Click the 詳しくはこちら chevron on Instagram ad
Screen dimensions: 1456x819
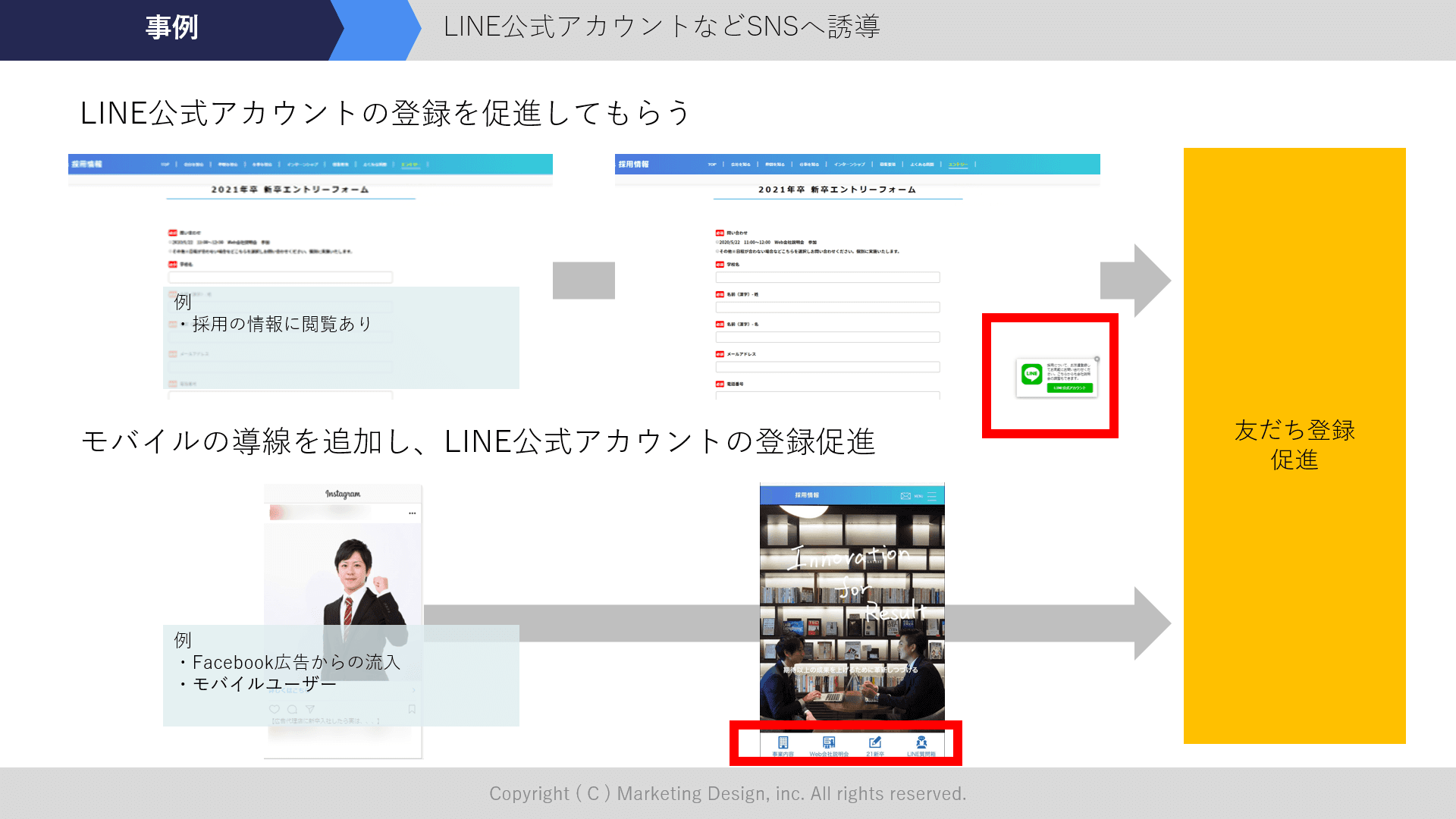tap(413, 690)
